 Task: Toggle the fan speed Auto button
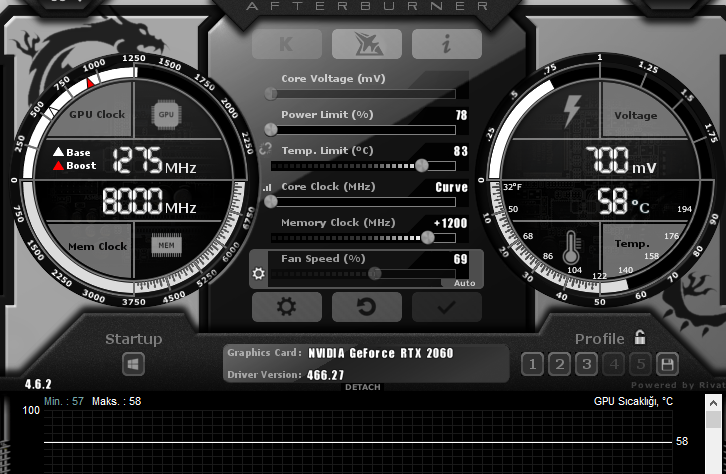coord(464,283)
